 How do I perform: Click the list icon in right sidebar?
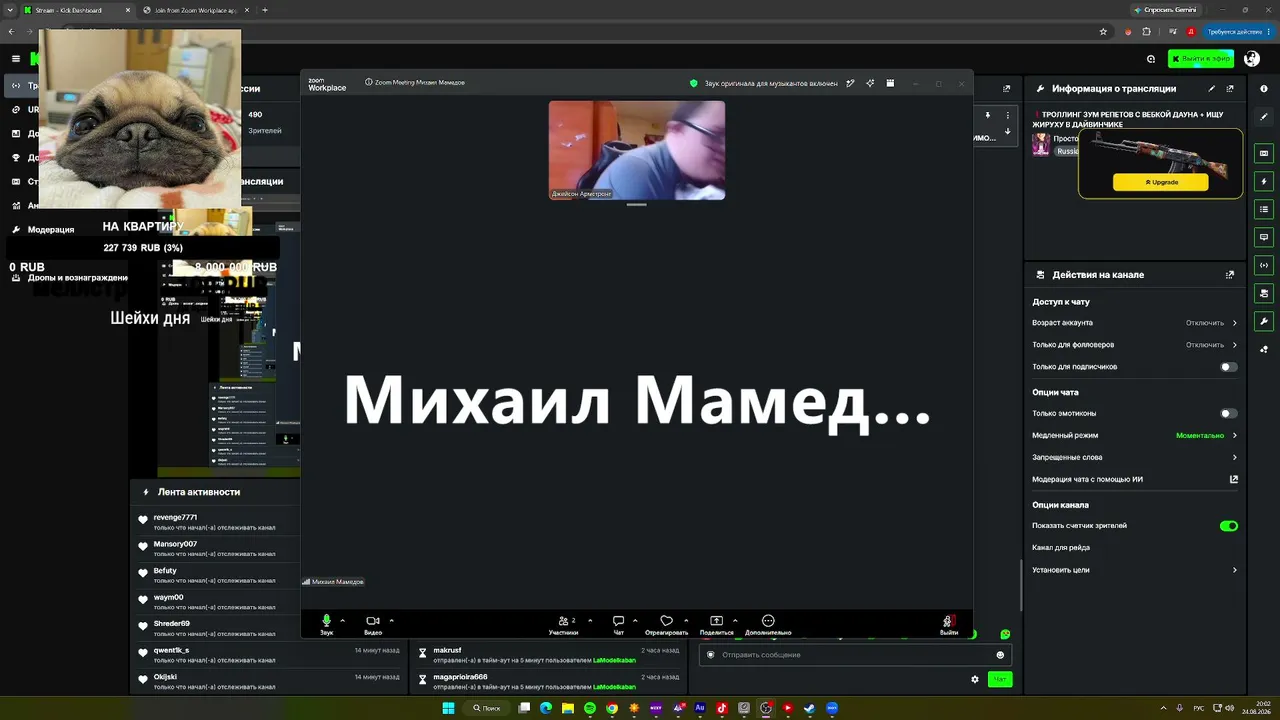[x=1264, y=209]
